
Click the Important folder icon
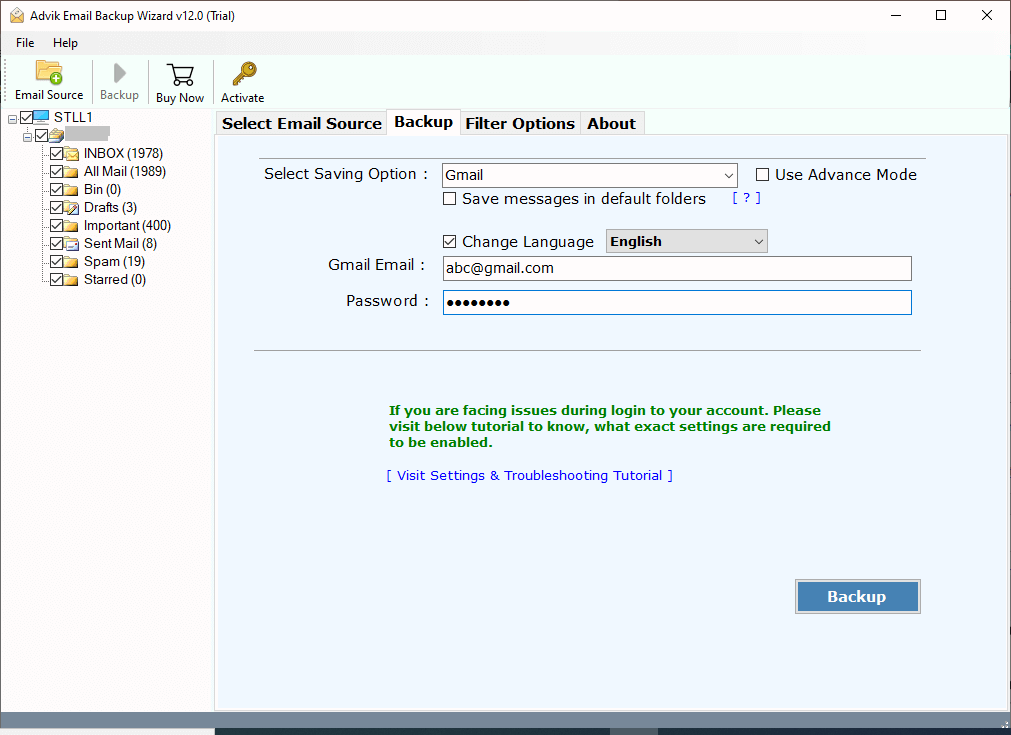(x=72, y=226)
